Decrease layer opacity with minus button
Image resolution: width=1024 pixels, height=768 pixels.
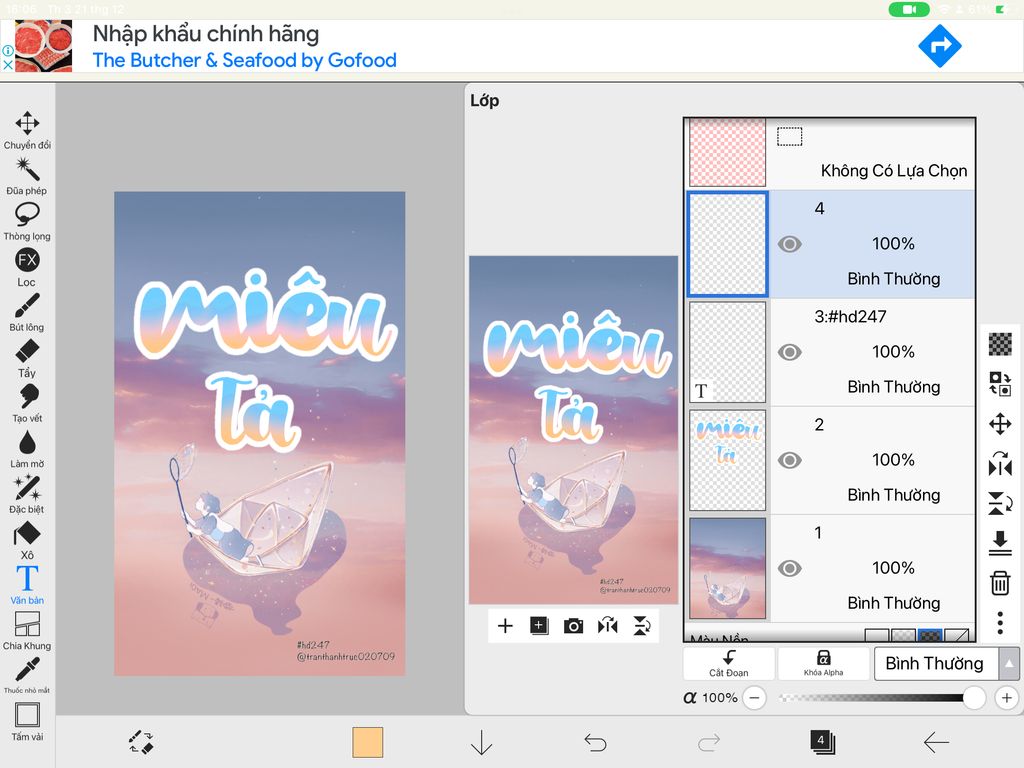tap(754, 697)
